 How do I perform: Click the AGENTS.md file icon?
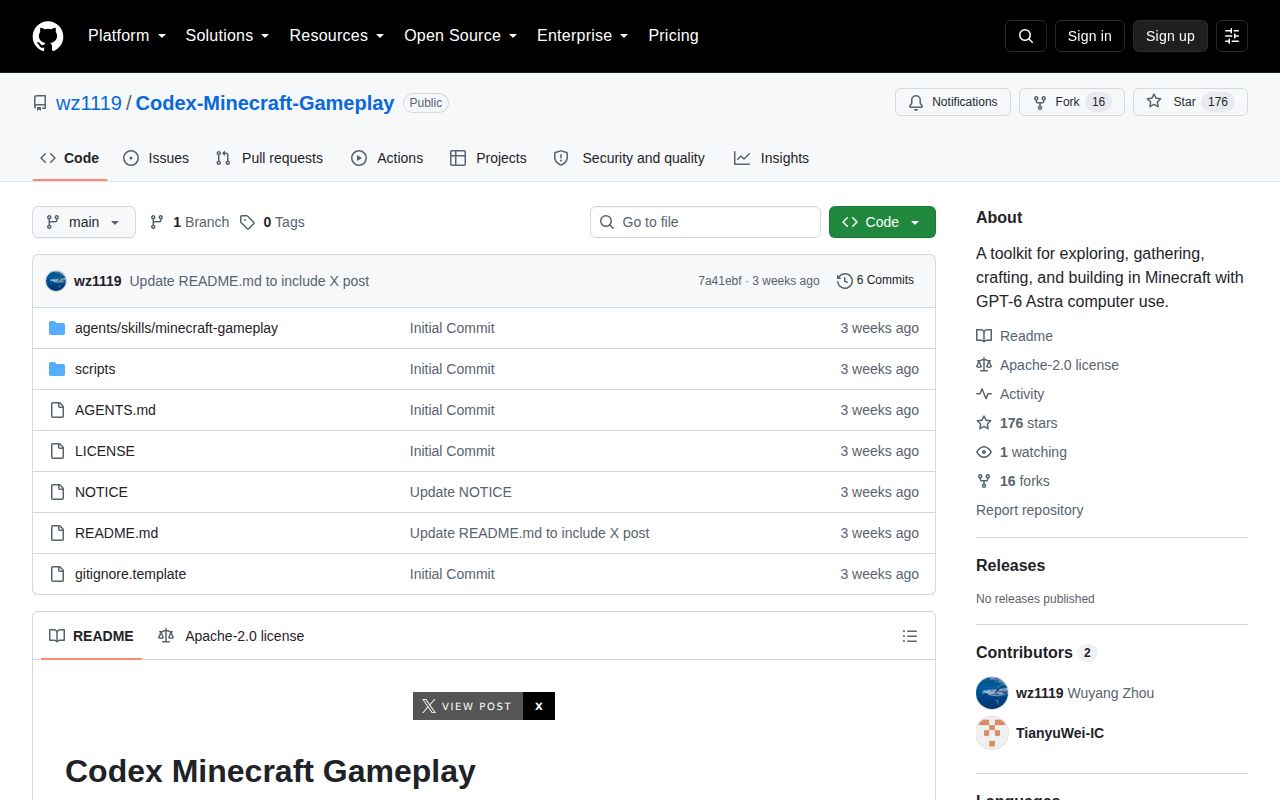coord(57,410)
